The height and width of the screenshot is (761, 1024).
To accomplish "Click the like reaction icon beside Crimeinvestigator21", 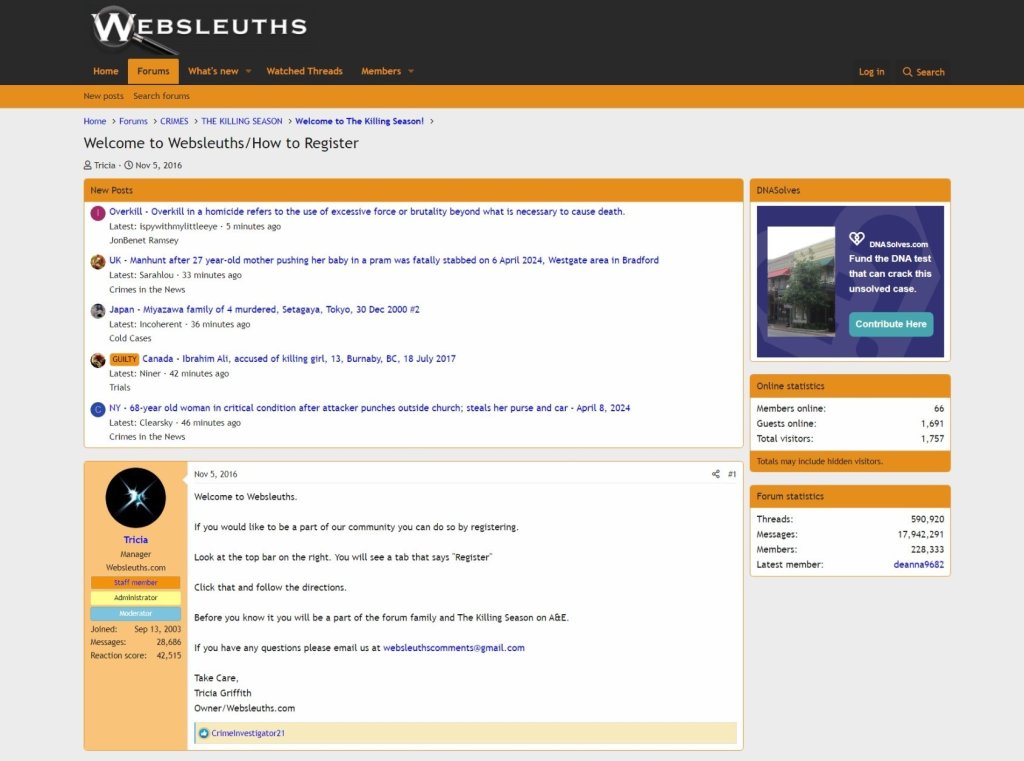I will [x=204, y=733].
